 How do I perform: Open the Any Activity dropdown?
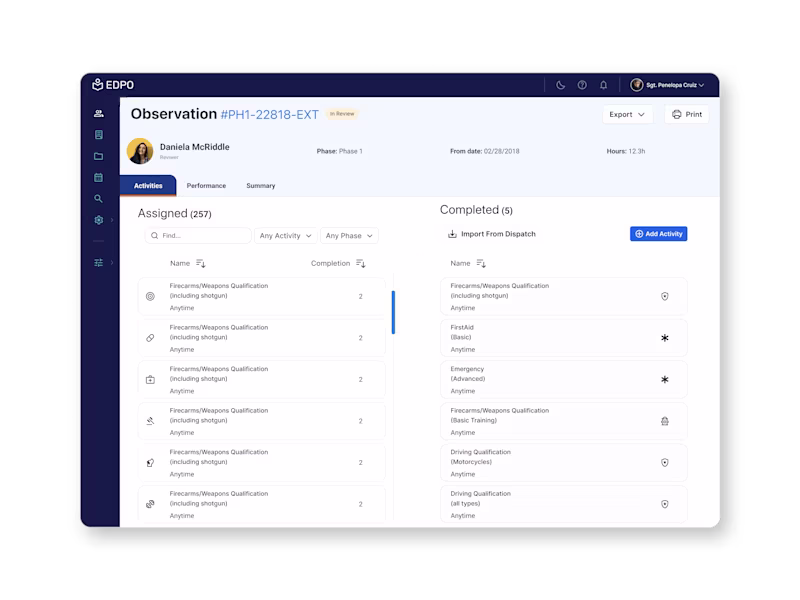[x=286, y=236]
